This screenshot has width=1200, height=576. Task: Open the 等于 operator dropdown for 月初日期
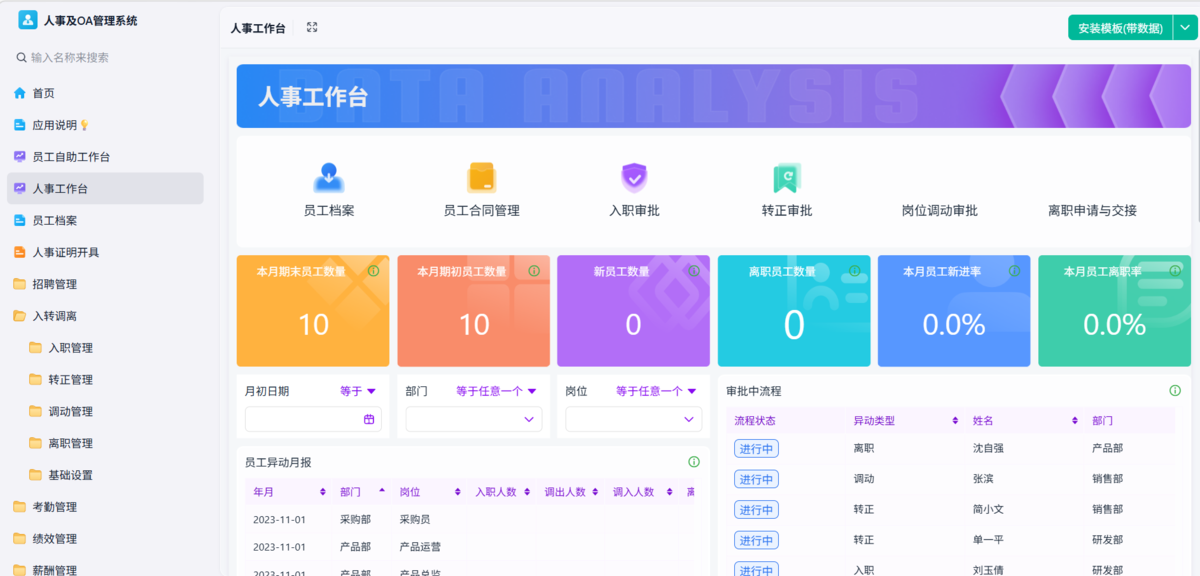click(360, 390)
